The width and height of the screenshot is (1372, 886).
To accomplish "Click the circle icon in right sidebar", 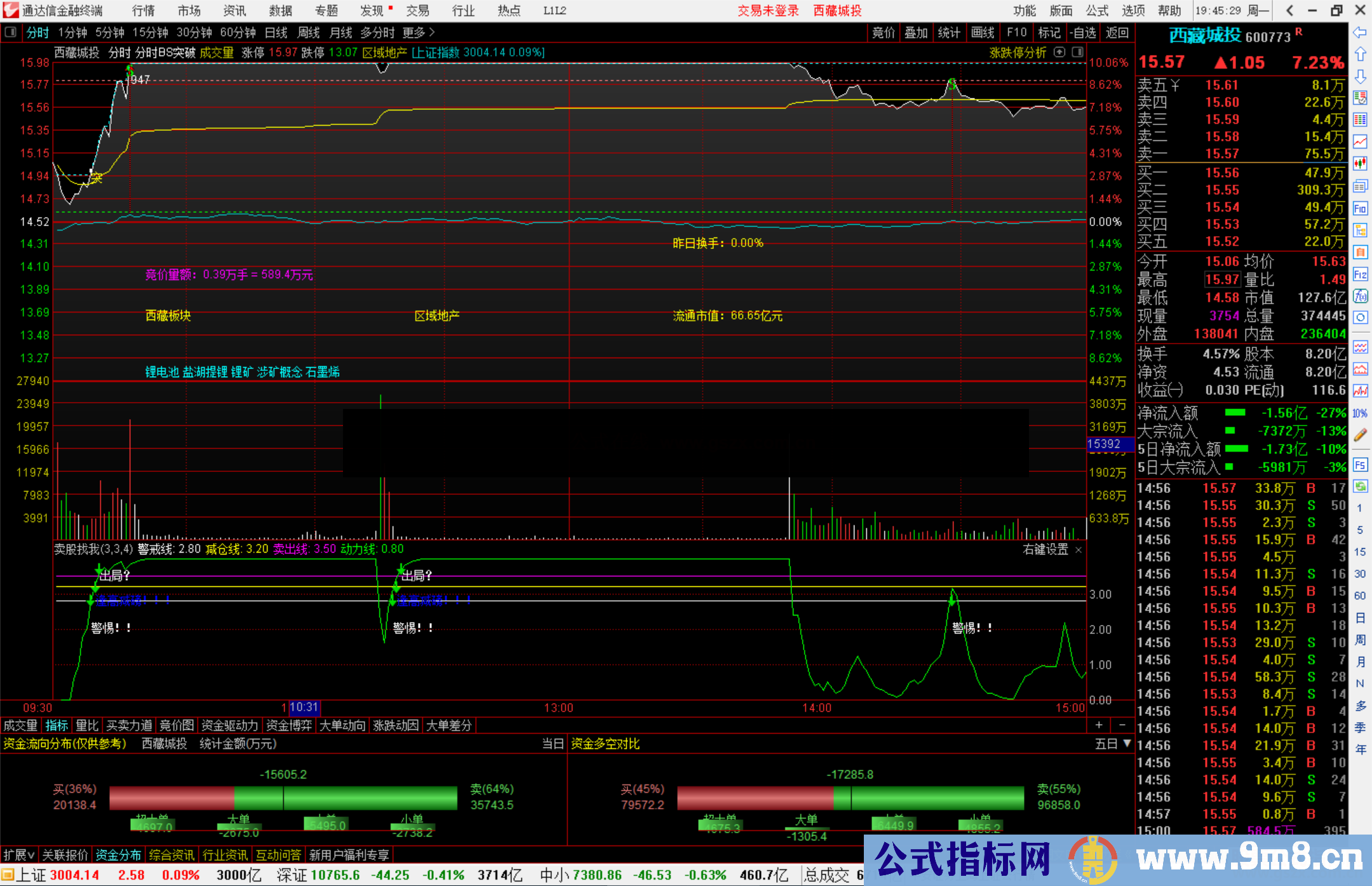I will pos(1360,318).
